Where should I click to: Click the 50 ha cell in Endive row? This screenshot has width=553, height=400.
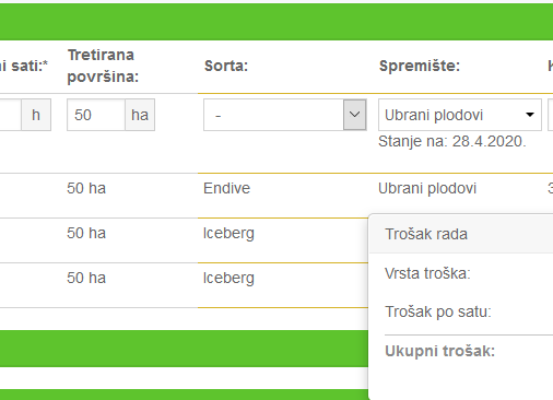click(x=86, y=188)
